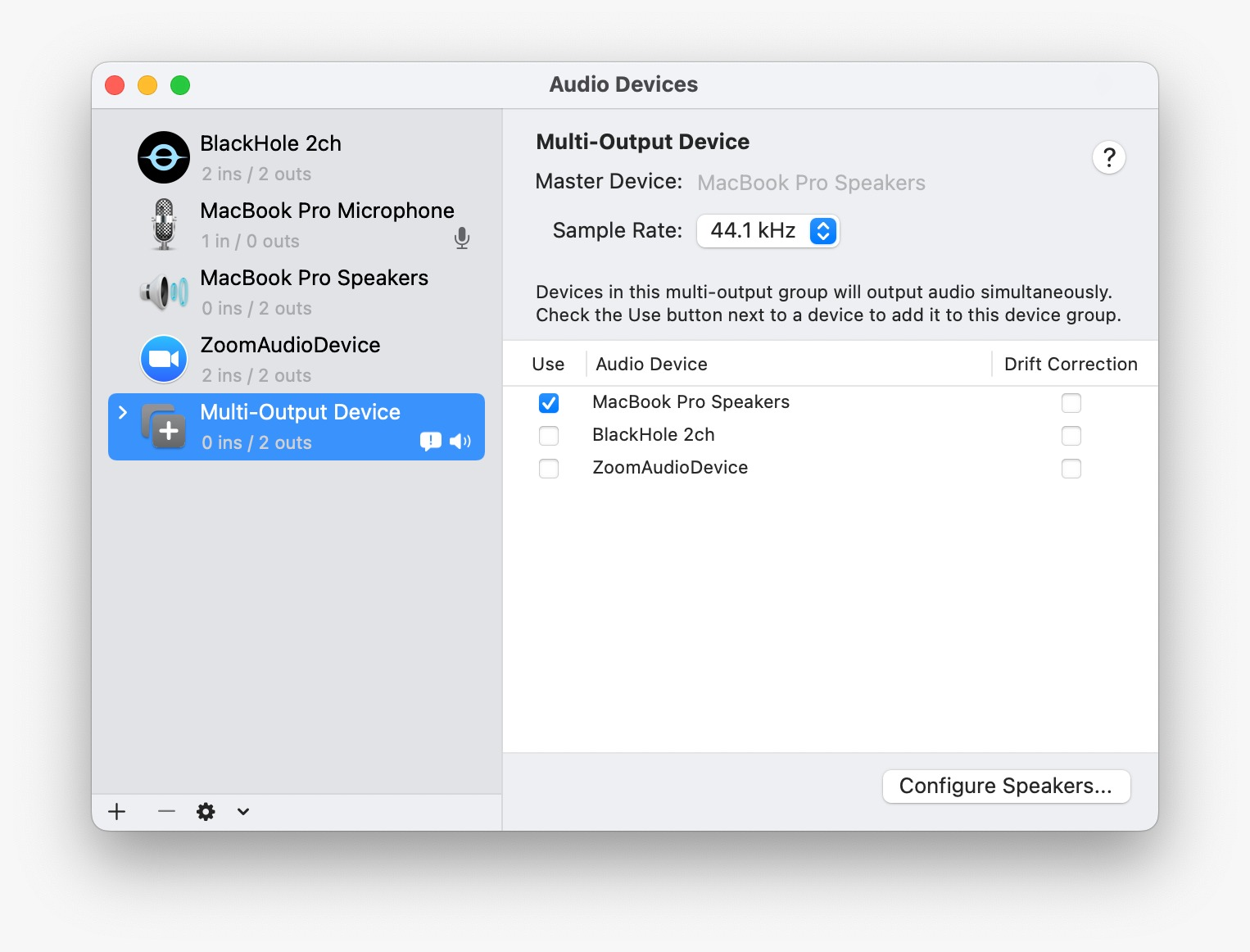
Task: Click ZoomAudioDevice table row name
Action: (x=670, y=468)
